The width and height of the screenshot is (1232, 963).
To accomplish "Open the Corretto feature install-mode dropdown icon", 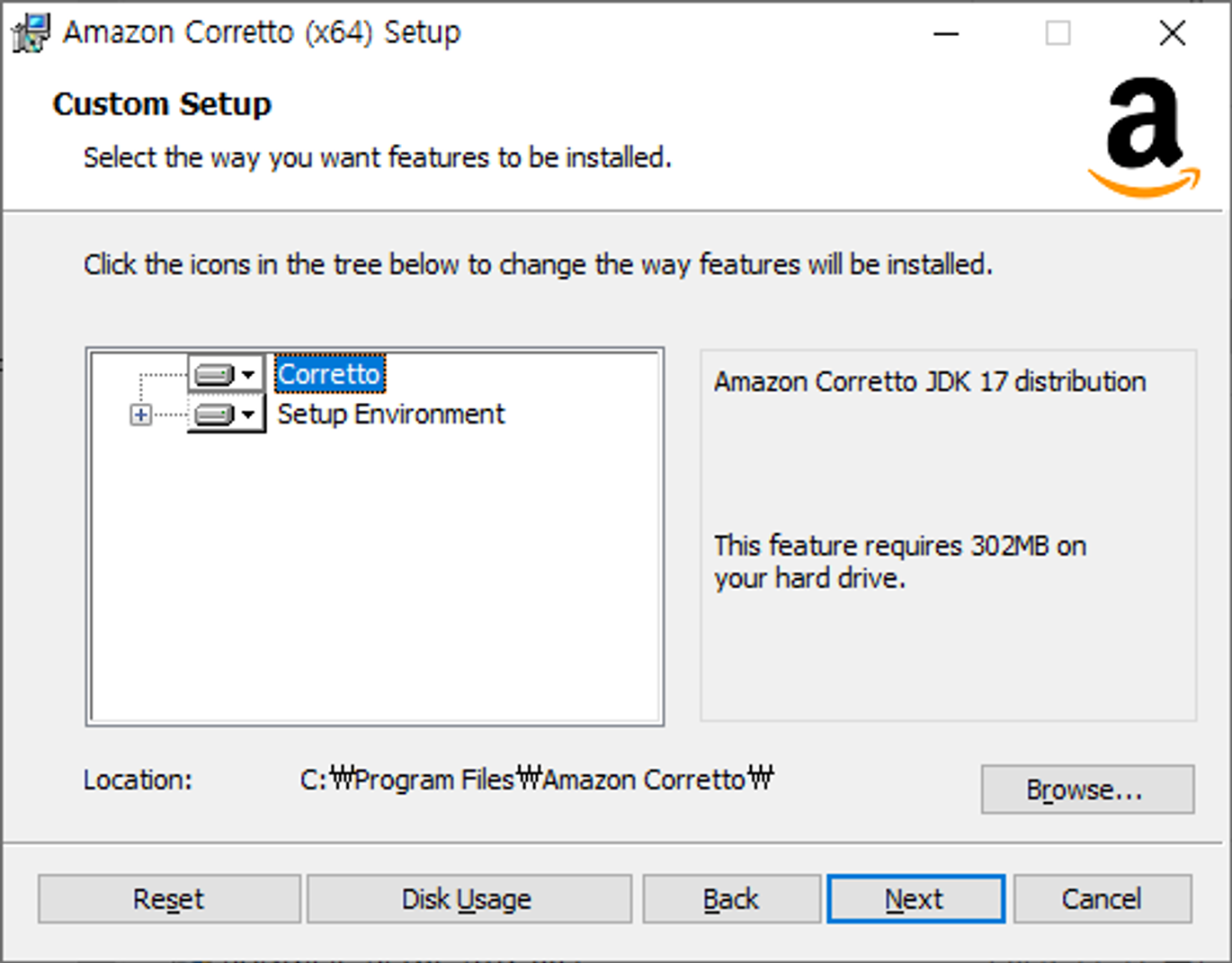I will tap(226, 373).
